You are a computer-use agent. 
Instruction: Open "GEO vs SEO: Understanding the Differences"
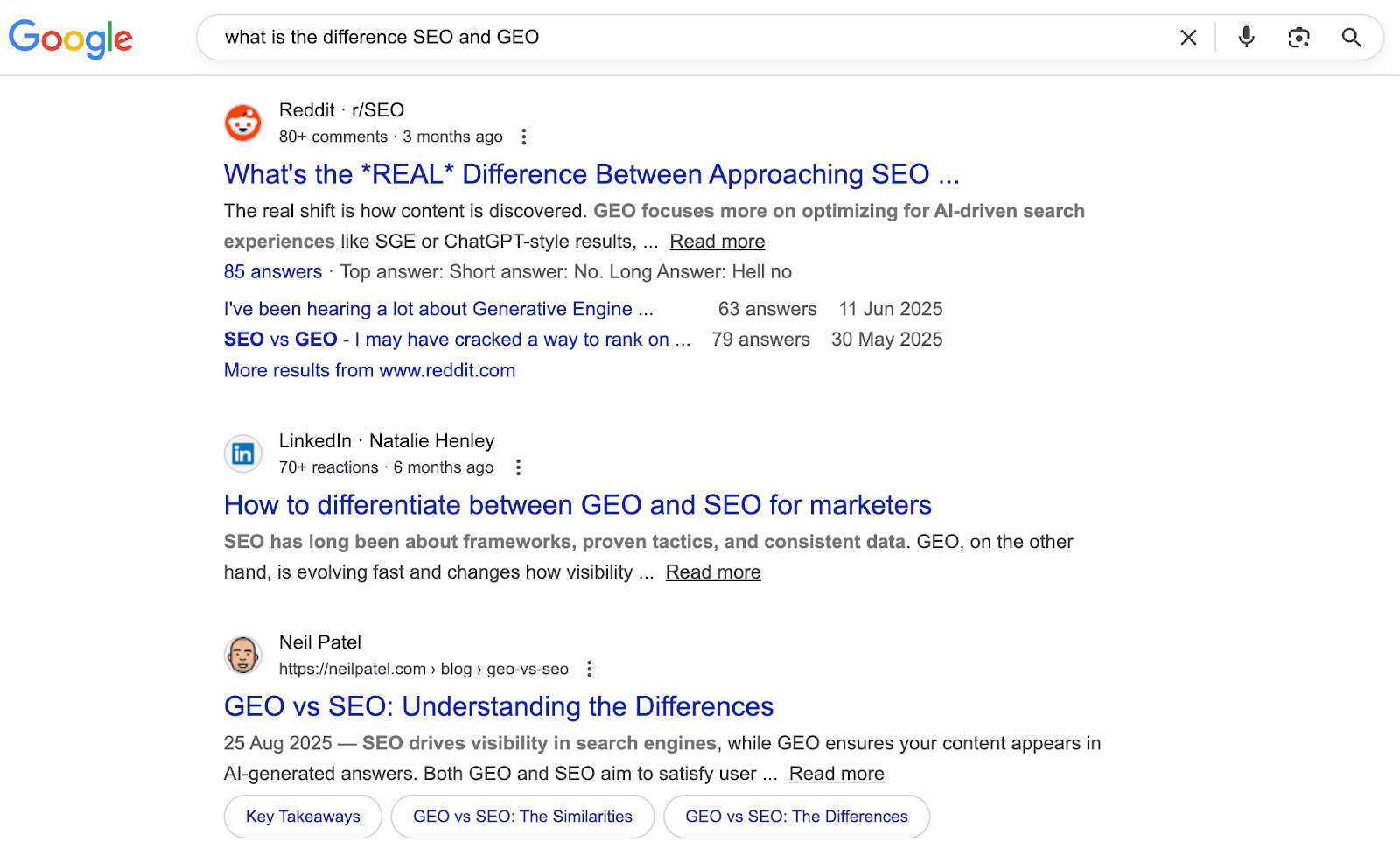tap(499, 706)
